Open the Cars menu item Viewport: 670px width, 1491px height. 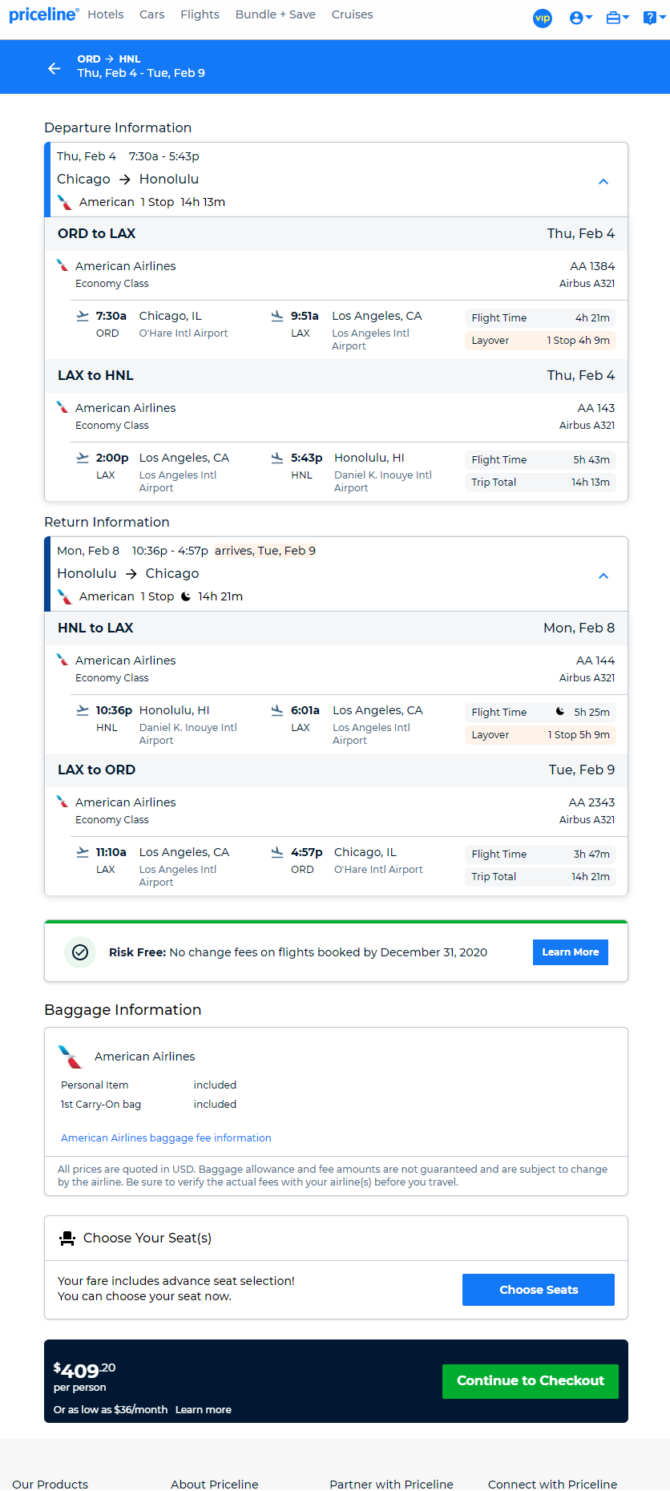point(152,15)
